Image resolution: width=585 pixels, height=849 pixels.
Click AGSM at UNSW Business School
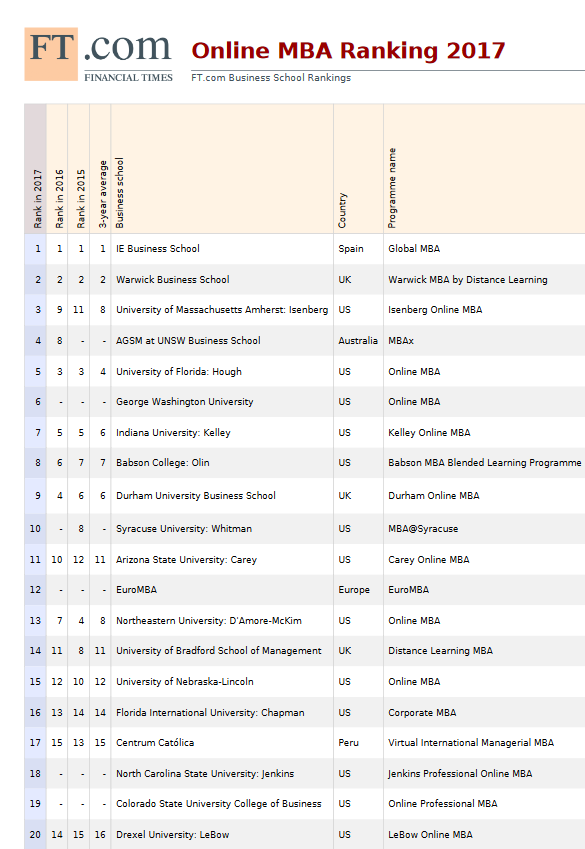(x=188, y=341)
